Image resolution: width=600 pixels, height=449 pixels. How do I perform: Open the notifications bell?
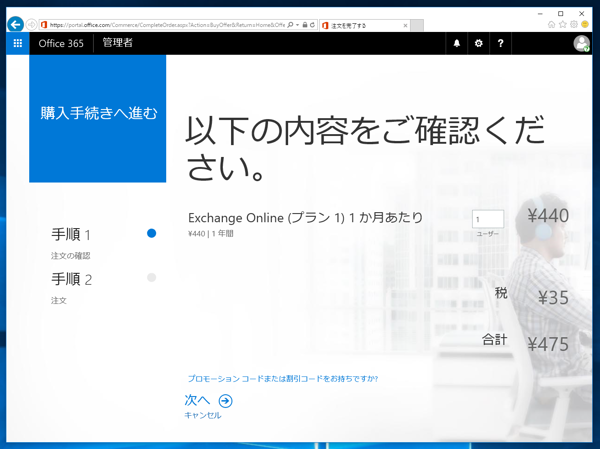point(457,43)
